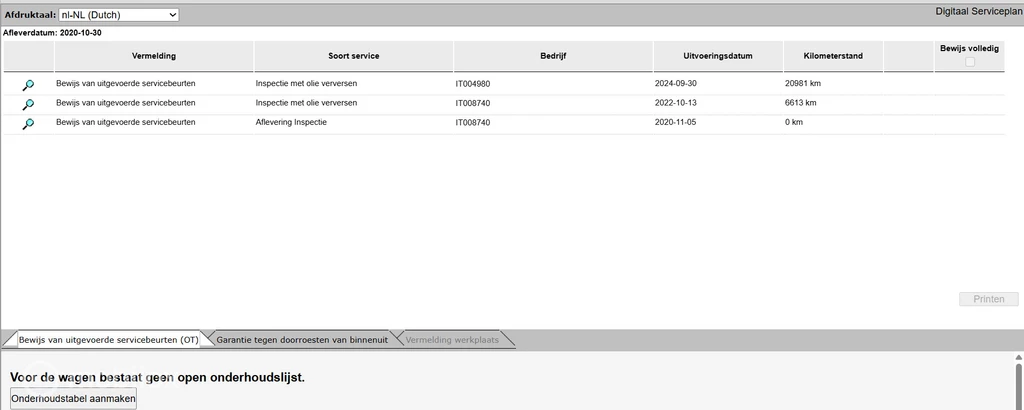Click the Soort service column header
This screenshot has height=410, width=1024.
pos(353,56)
